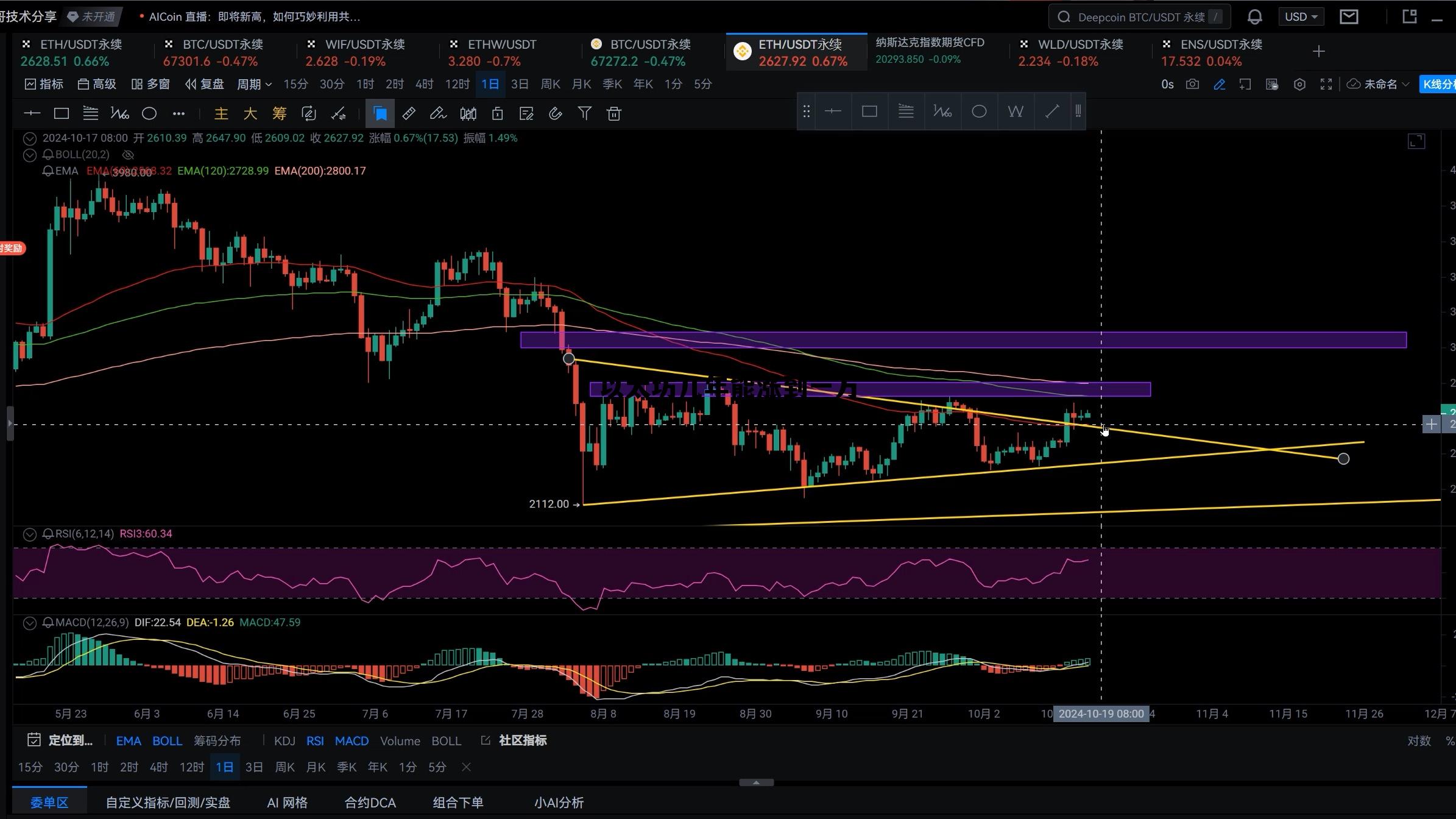
Task: Collapse the MACD indicator panel chevron
Action: [x=29, y=623]
